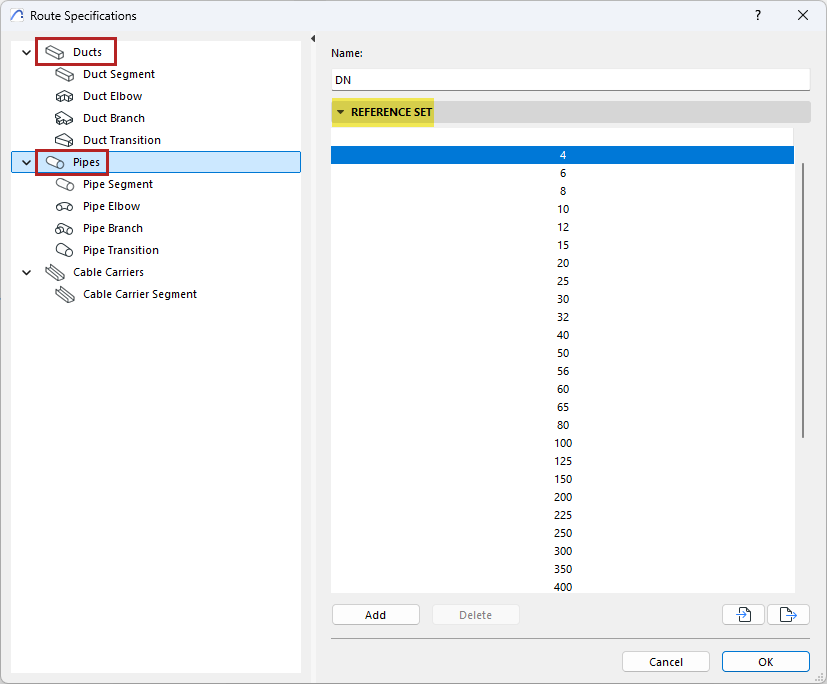
Task: Collapse the REFERENCE SET panel
Action: pyautogui.click(x=340, y=112)
